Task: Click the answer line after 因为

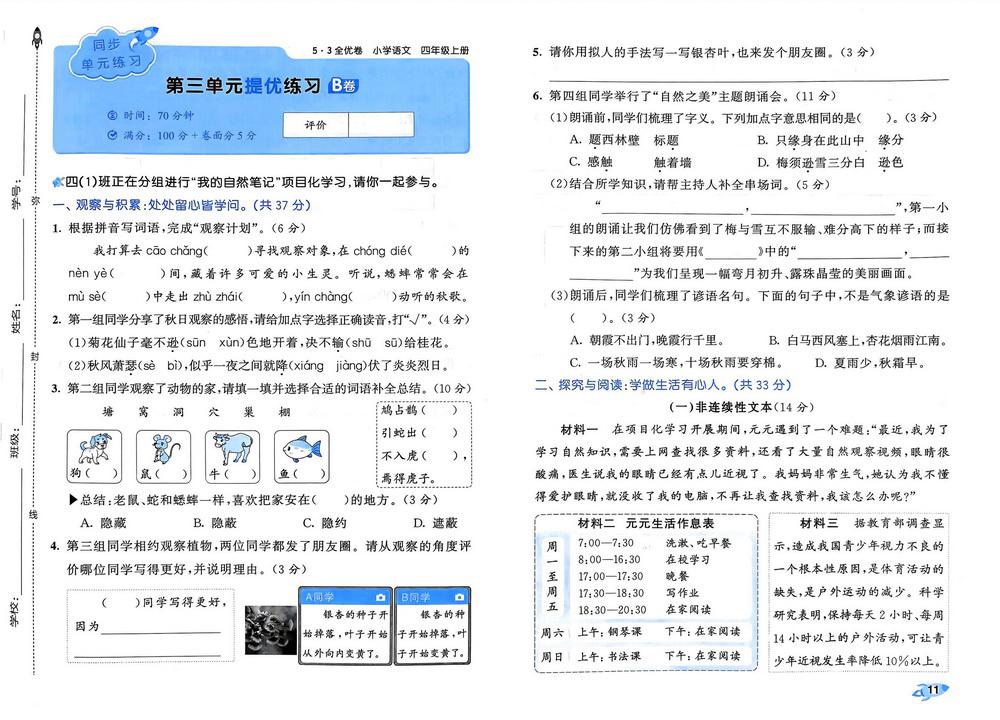Action: 161,631
